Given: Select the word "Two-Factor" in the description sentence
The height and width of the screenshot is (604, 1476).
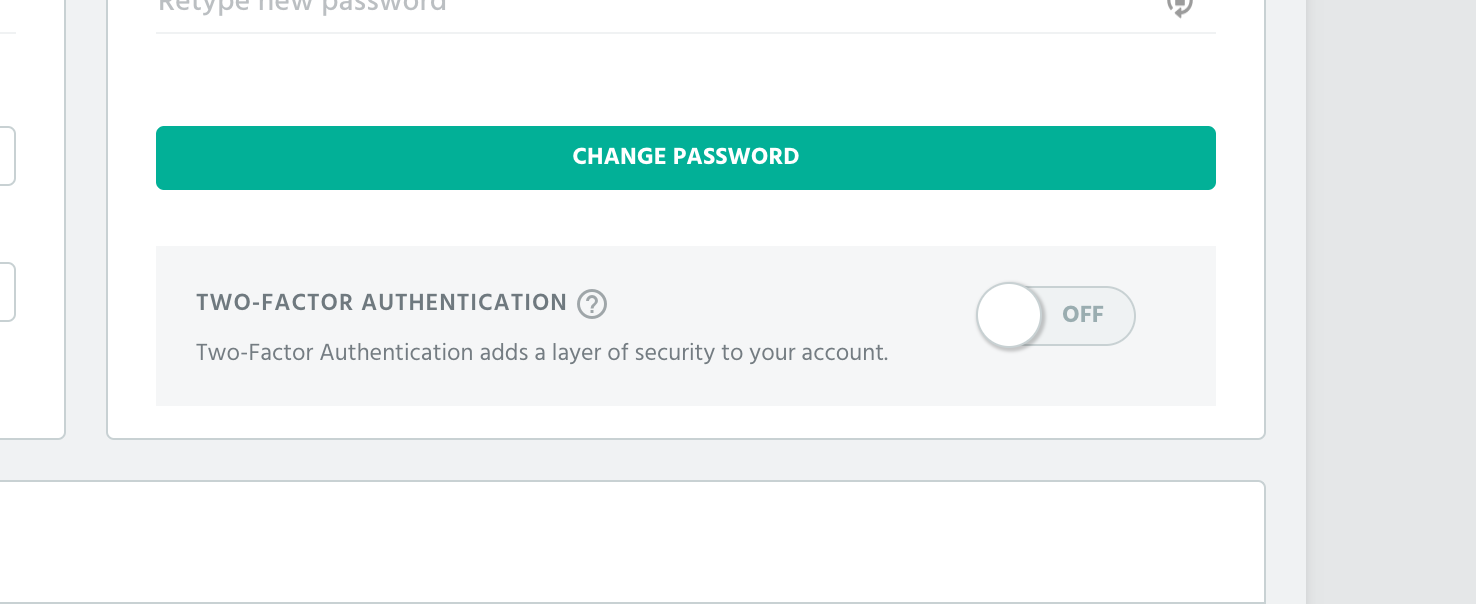Looking at the screenshot, I should click(x=254, y=353).
